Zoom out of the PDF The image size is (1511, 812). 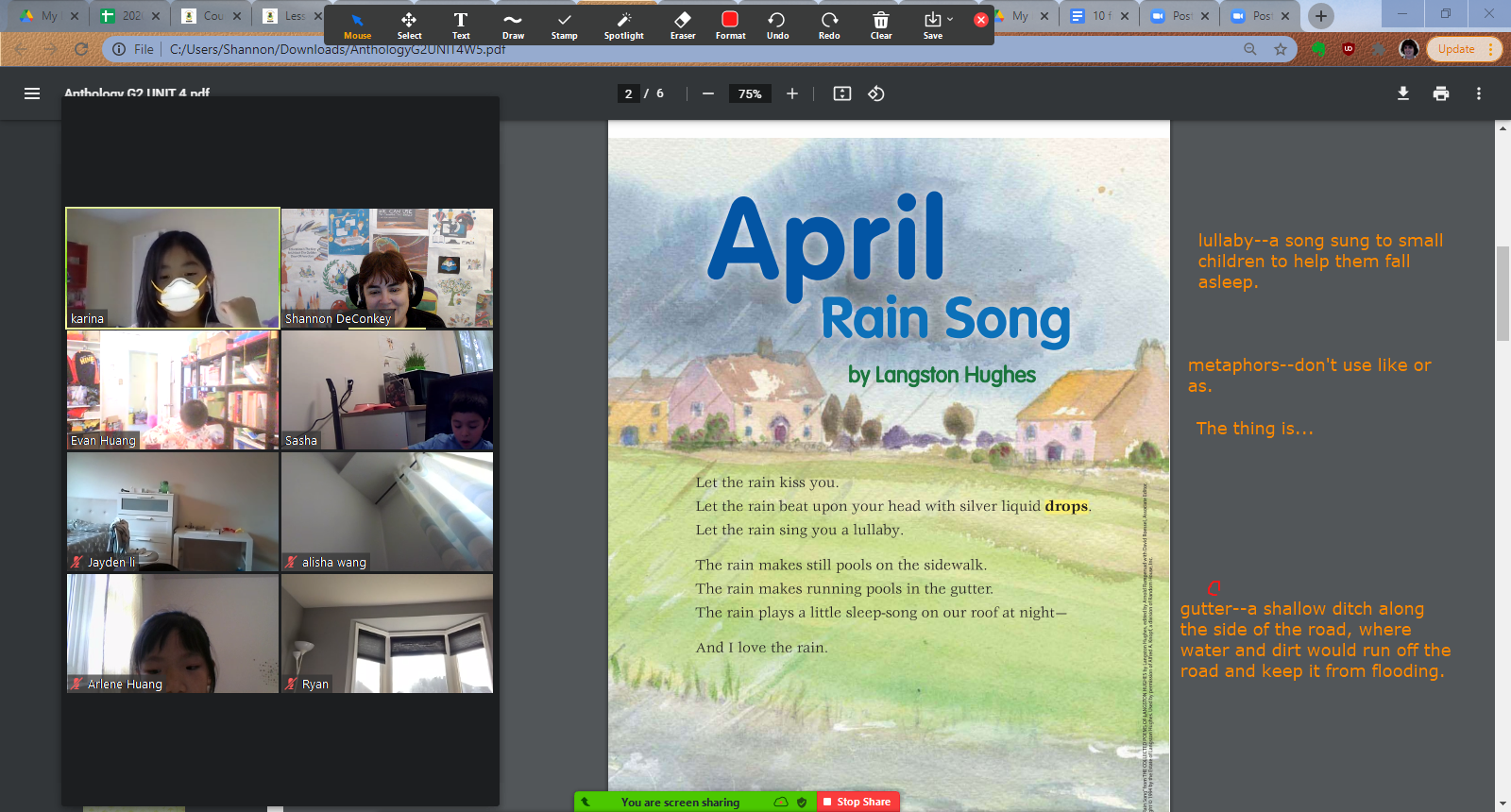pos(708,93)
